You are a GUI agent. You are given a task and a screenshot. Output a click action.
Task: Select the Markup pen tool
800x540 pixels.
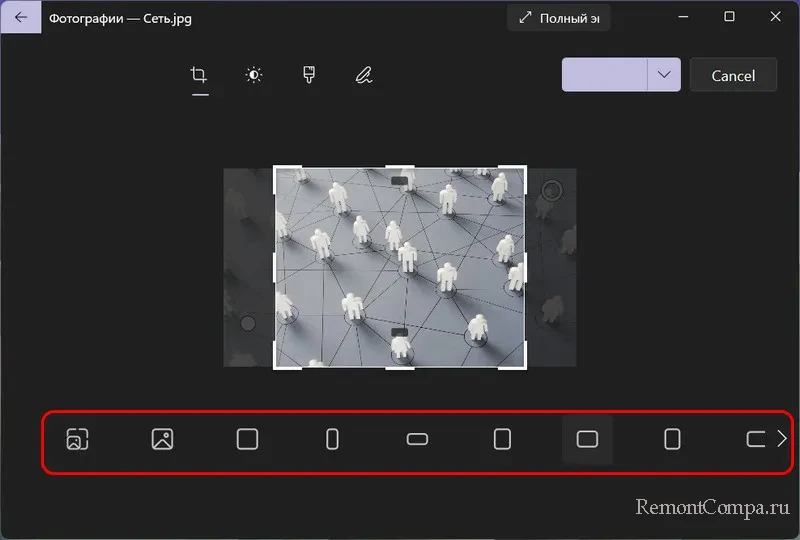[x=363, y=75]
